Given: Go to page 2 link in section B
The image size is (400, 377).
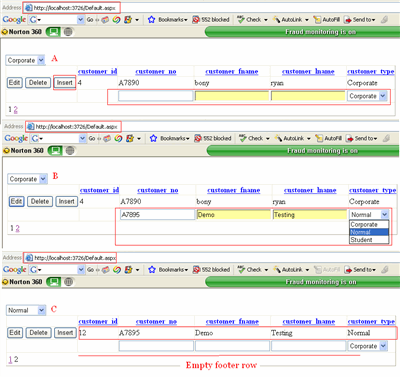Looking at the screenshot, I should (x=18, y=228).
